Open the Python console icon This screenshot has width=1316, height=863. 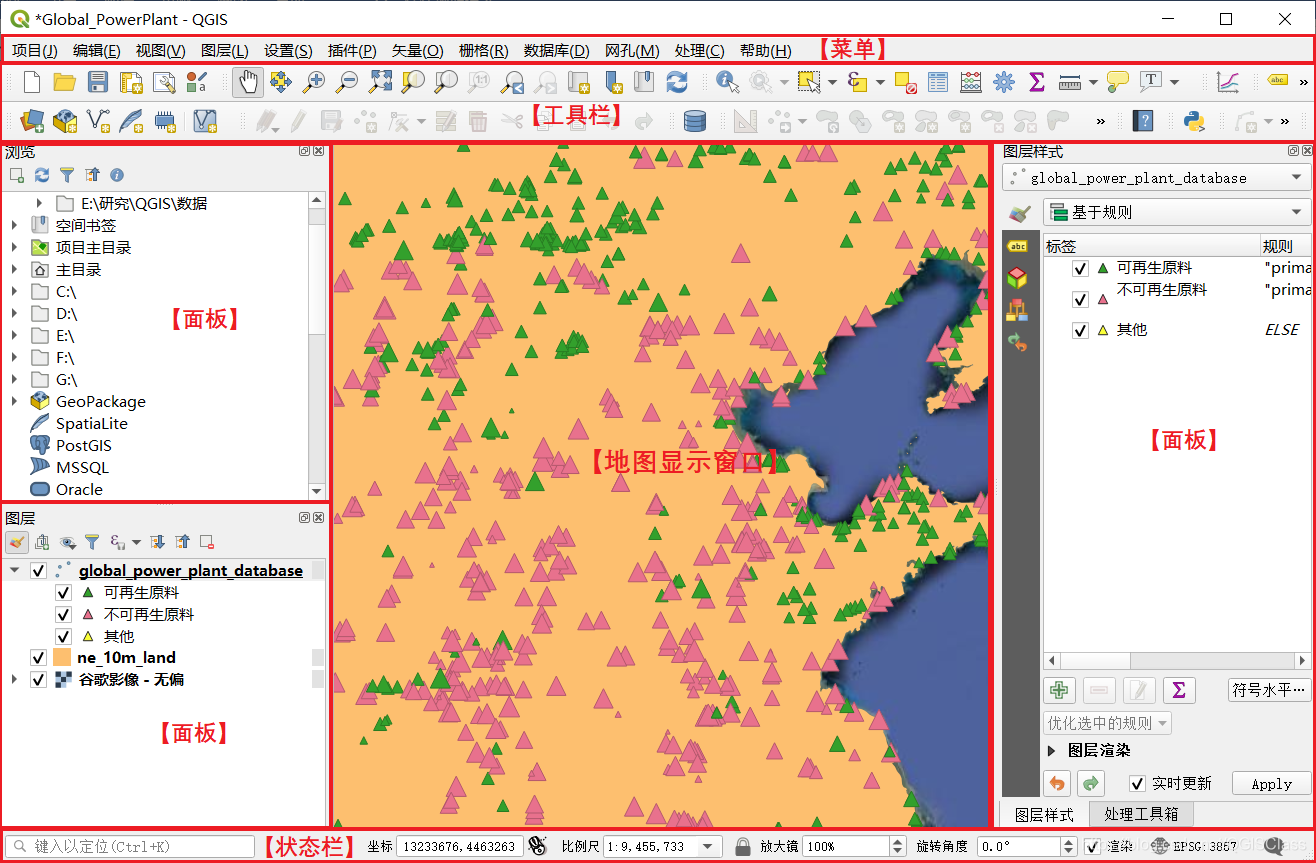[1193, 121]
